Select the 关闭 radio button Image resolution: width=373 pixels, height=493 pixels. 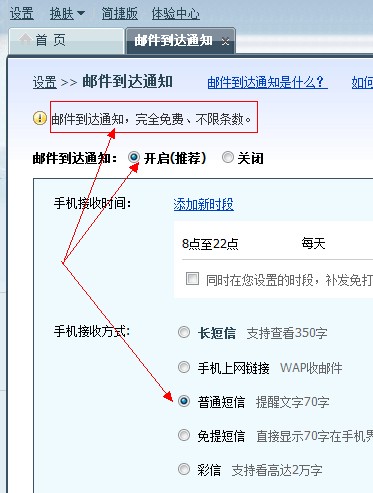[x=228, y=157]
